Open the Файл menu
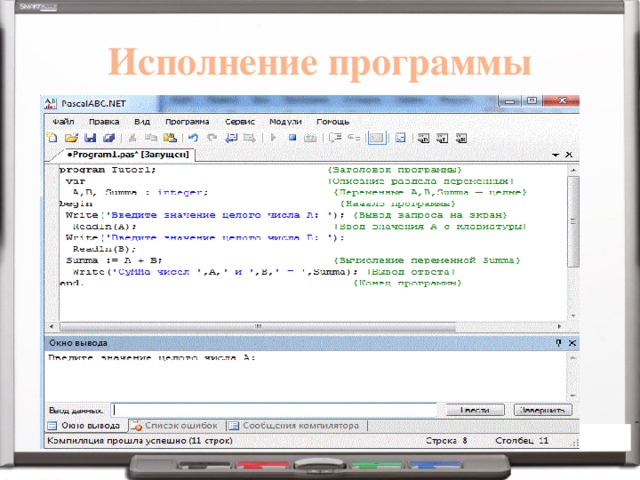This screenshot has height=480, width=640. pos(63,122)
